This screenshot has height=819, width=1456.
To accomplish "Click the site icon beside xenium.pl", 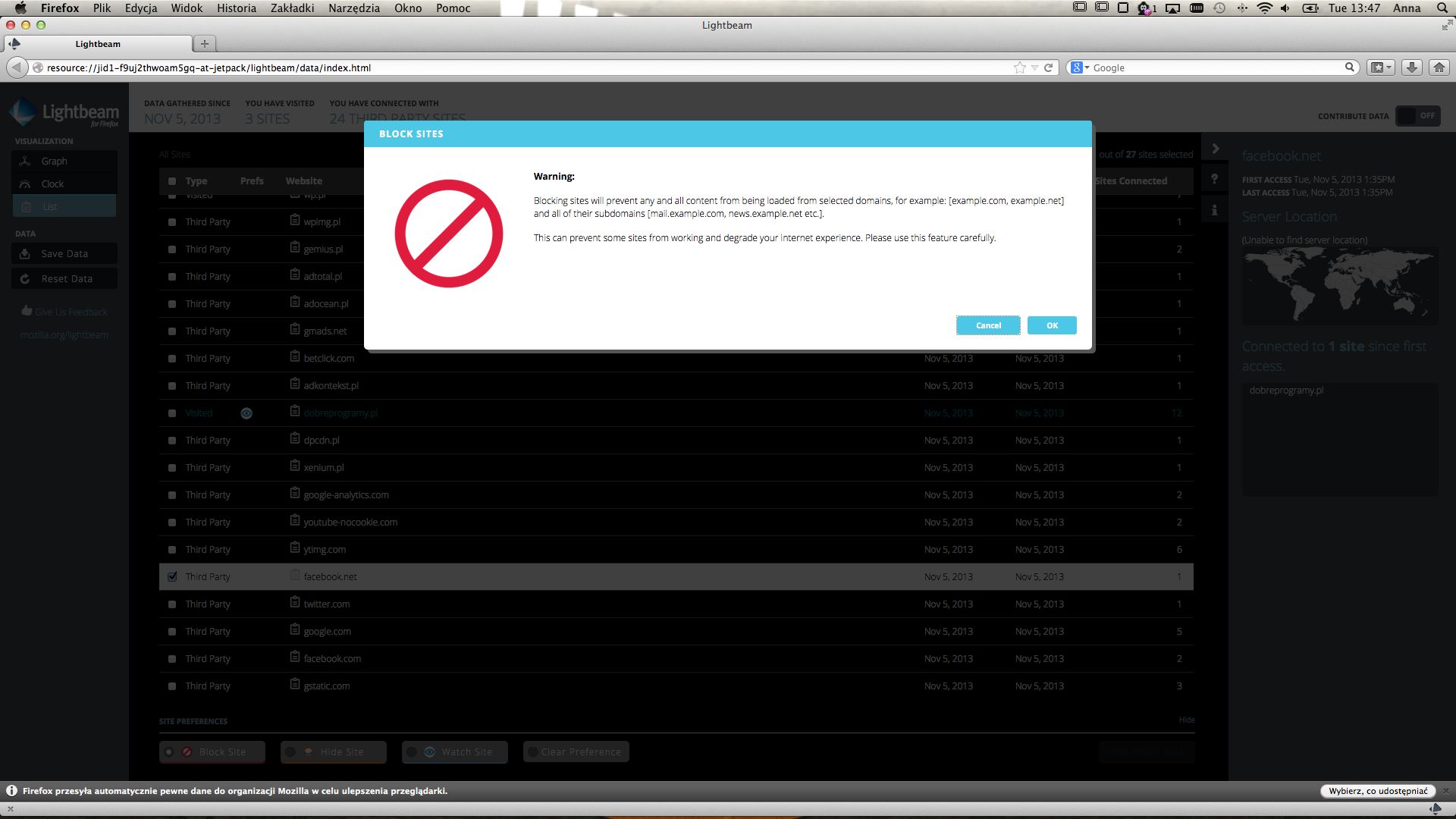I will tap(295, 466).
